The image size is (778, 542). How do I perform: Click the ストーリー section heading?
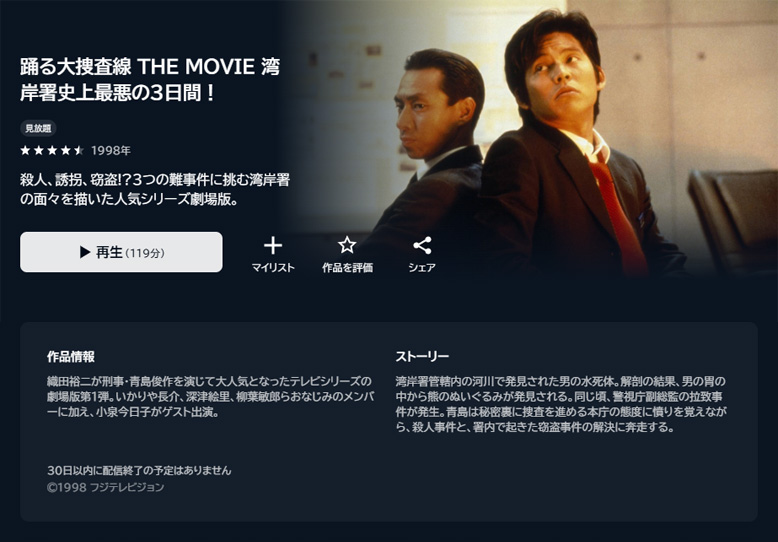pyautogui.click(x=422, y=356)
